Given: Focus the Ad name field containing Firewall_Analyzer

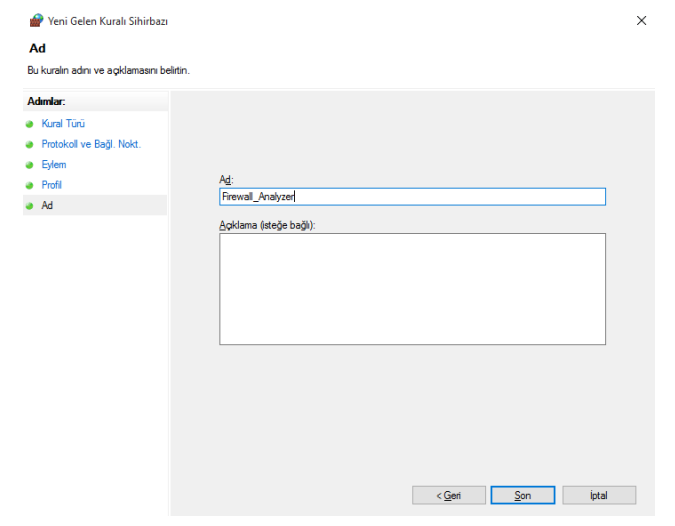Looking at the screenshot, I should coord(412,197).
